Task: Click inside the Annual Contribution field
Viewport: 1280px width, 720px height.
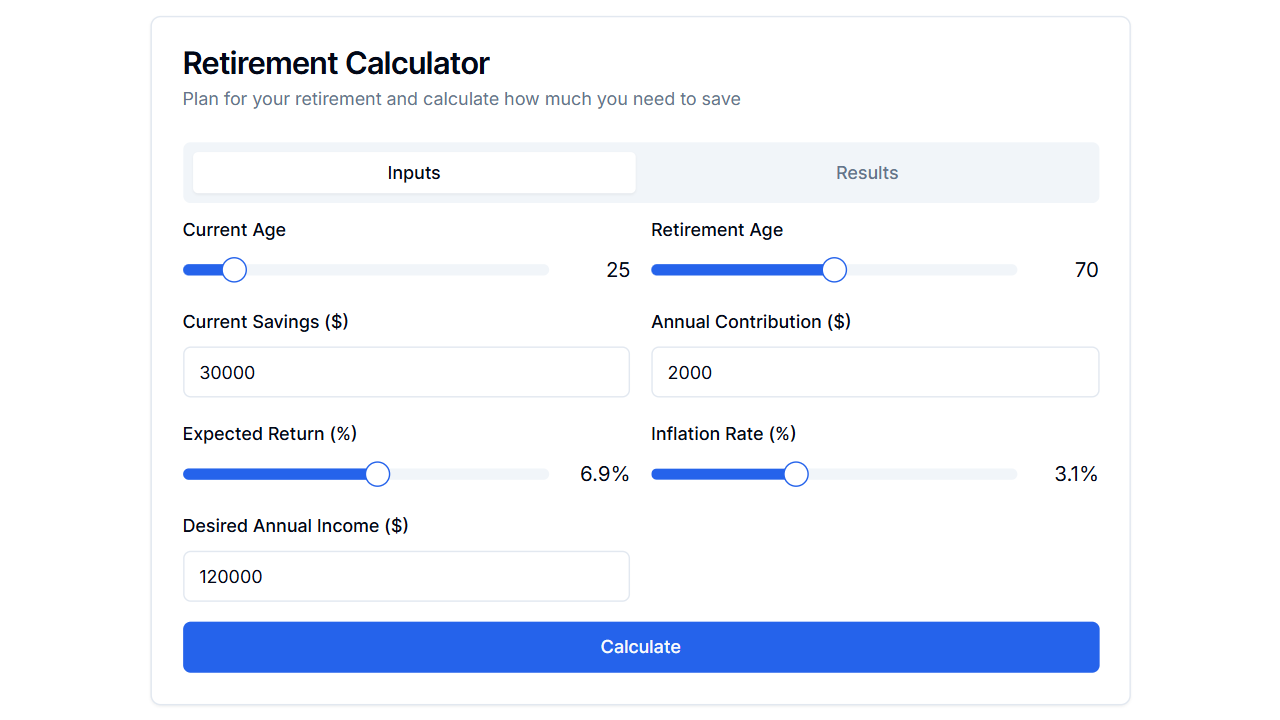Action: [x=875, y=371]
